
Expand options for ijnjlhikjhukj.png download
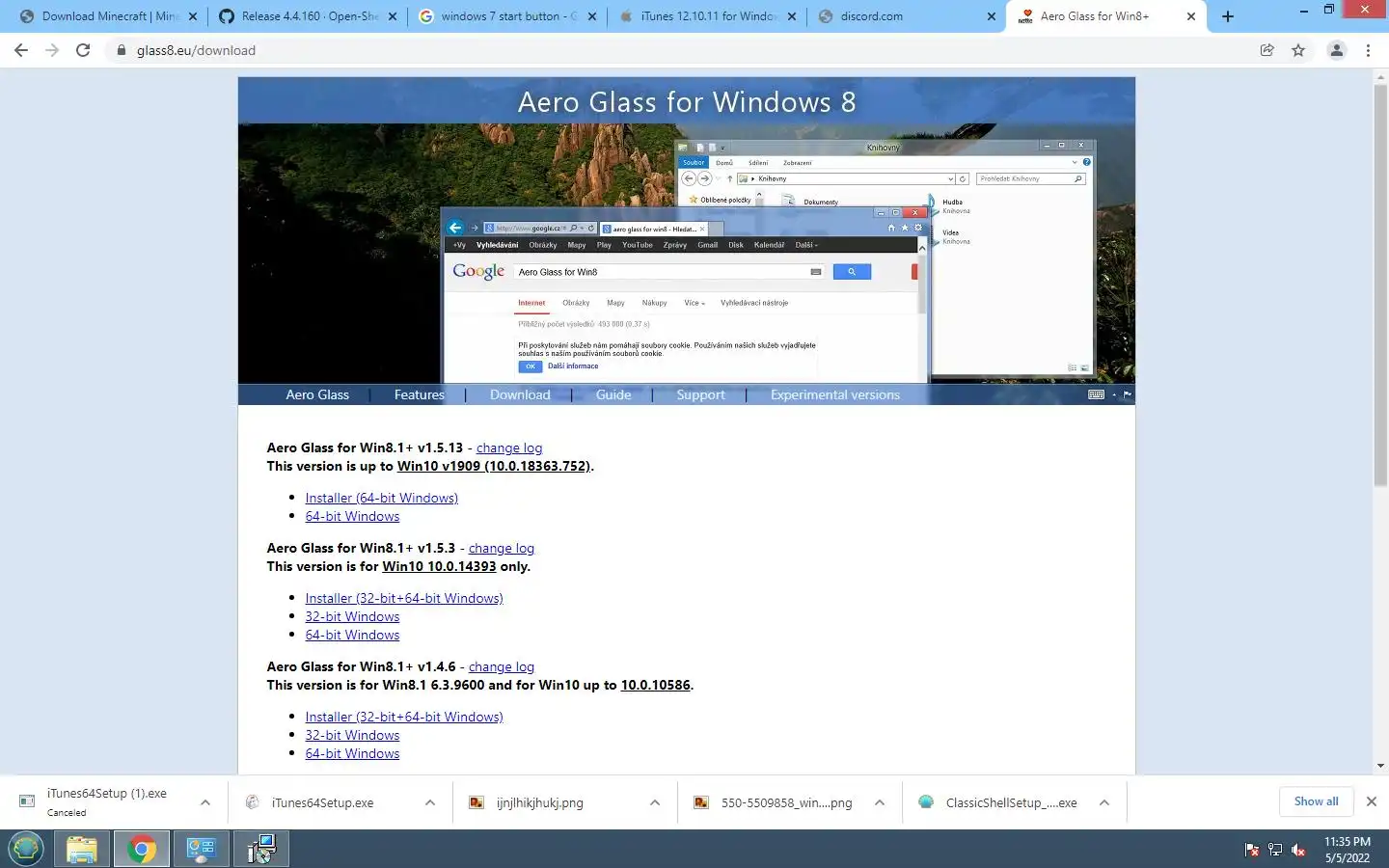pos(655,802)
